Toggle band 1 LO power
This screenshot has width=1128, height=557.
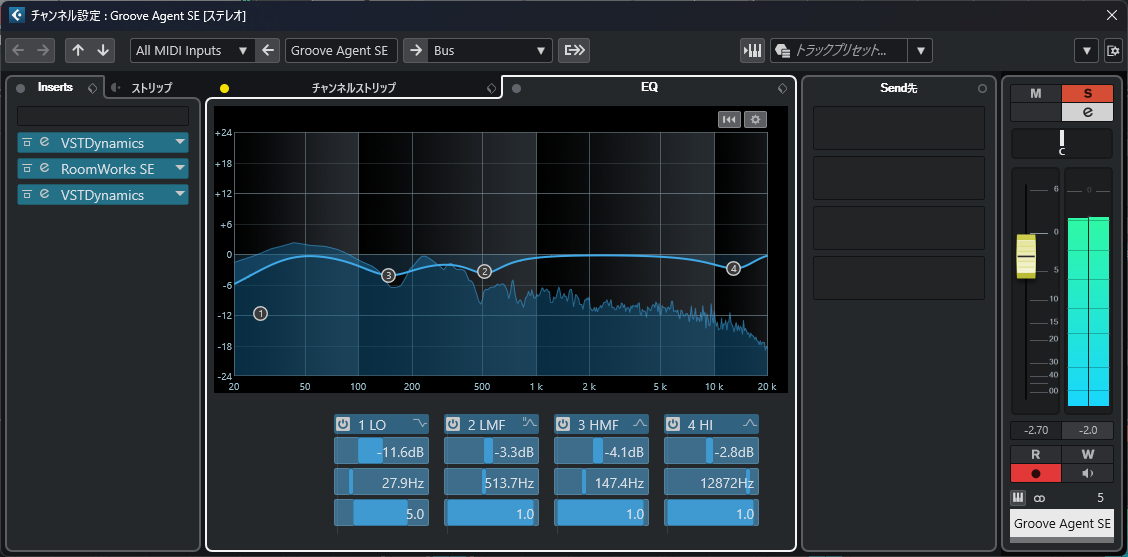[x=343, y=424]
